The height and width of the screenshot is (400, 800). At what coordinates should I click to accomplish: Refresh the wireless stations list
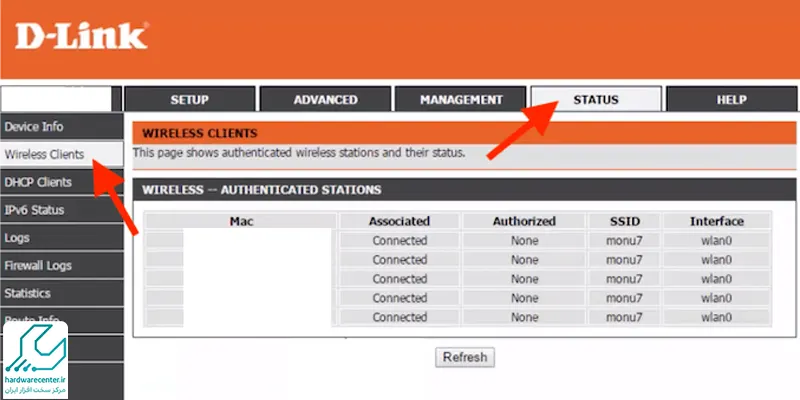click(465, 357)
